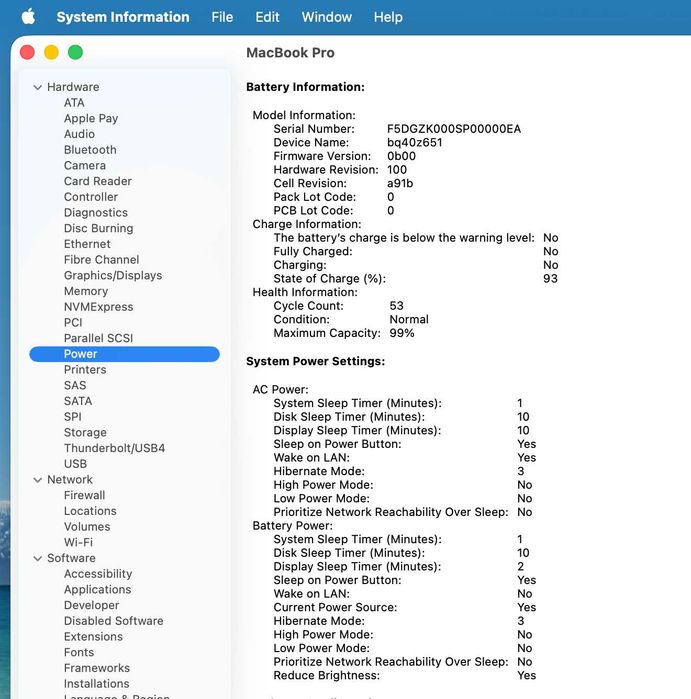The image size is (691, 699).
Task: Select Audio in the sidebar
Action: pos(79,134)
